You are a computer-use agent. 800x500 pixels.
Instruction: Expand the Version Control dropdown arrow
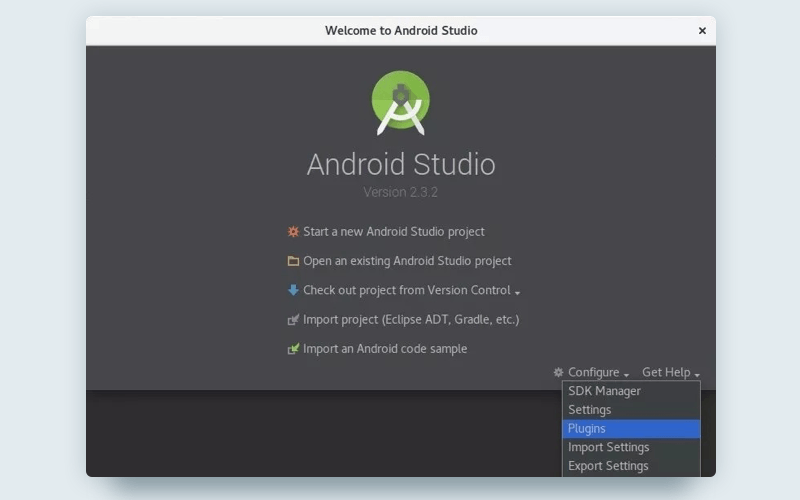tap(517, 293)
